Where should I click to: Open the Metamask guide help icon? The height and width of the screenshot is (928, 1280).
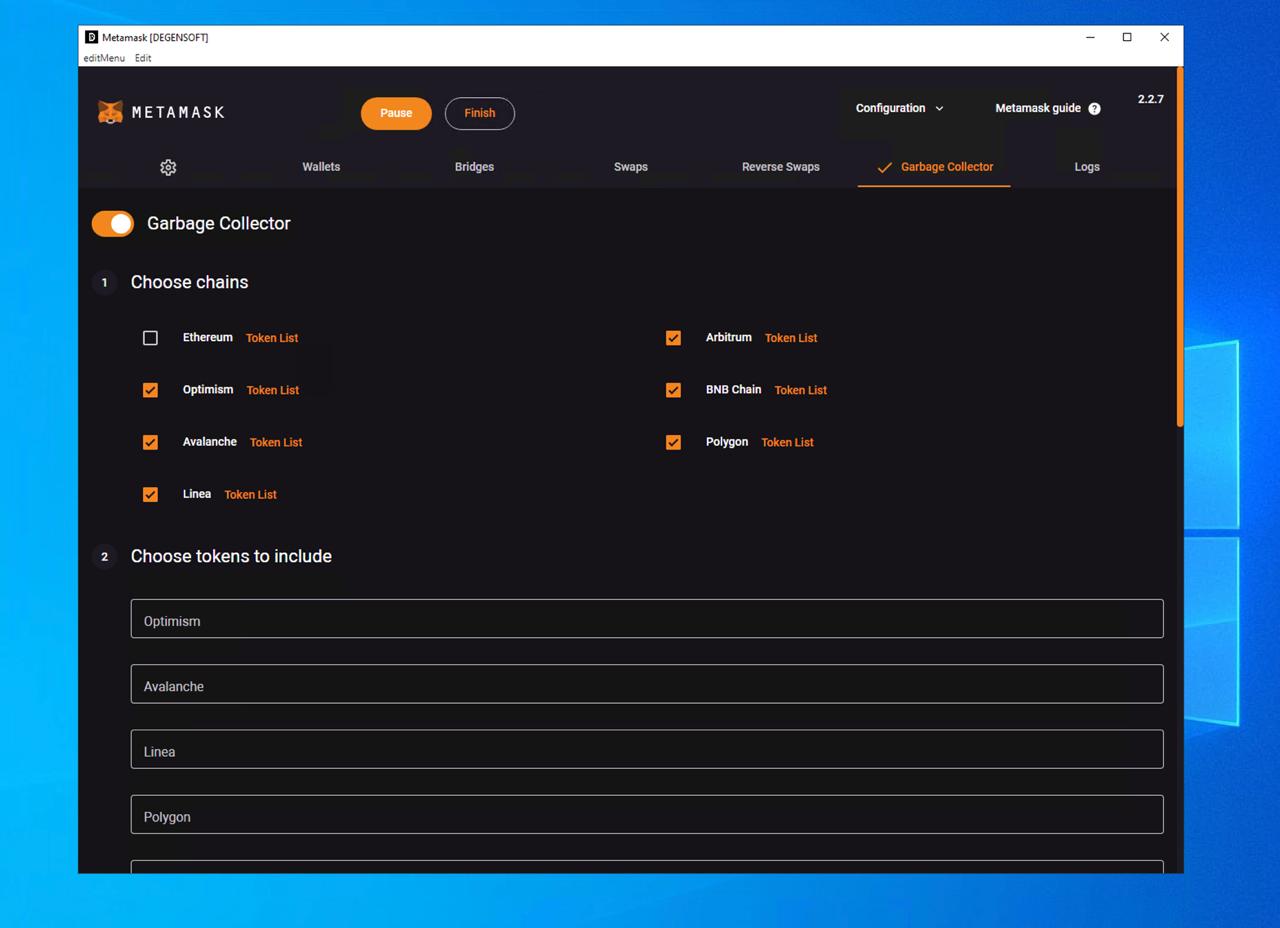[1094, 108]
